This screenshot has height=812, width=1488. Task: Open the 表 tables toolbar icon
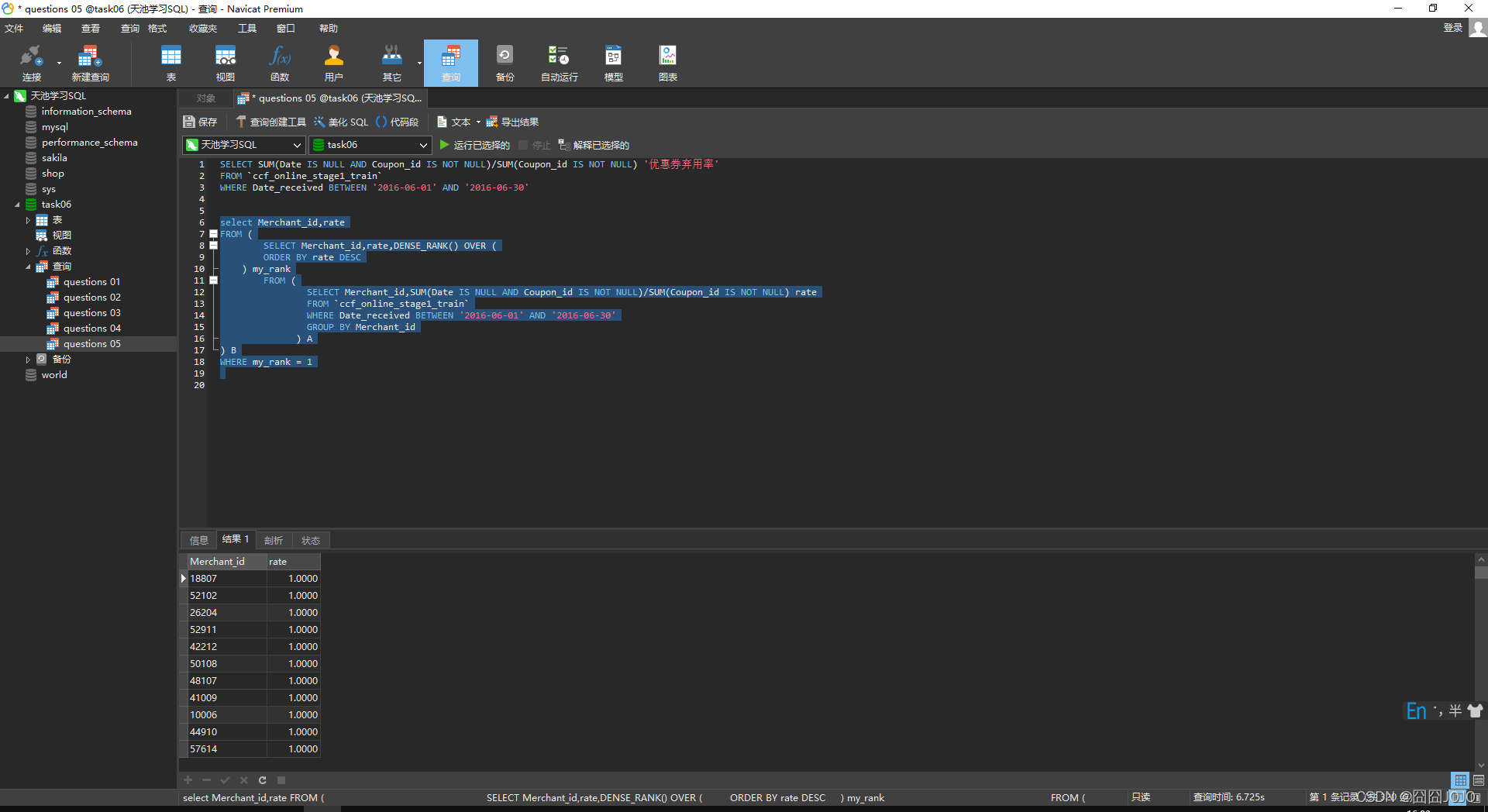170,63
